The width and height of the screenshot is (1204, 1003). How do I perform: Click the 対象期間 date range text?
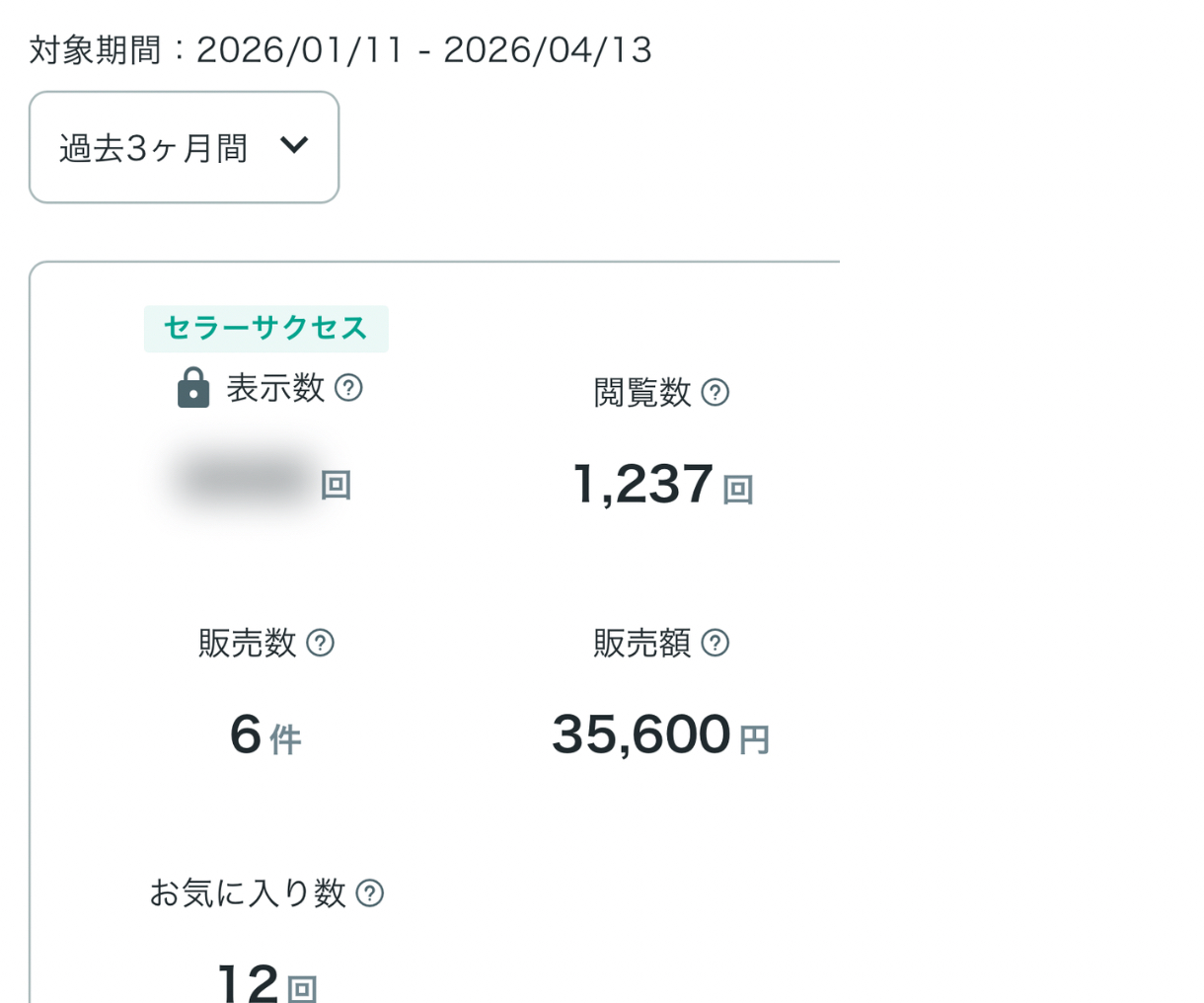pyautogui.click(x=340, y=49)
